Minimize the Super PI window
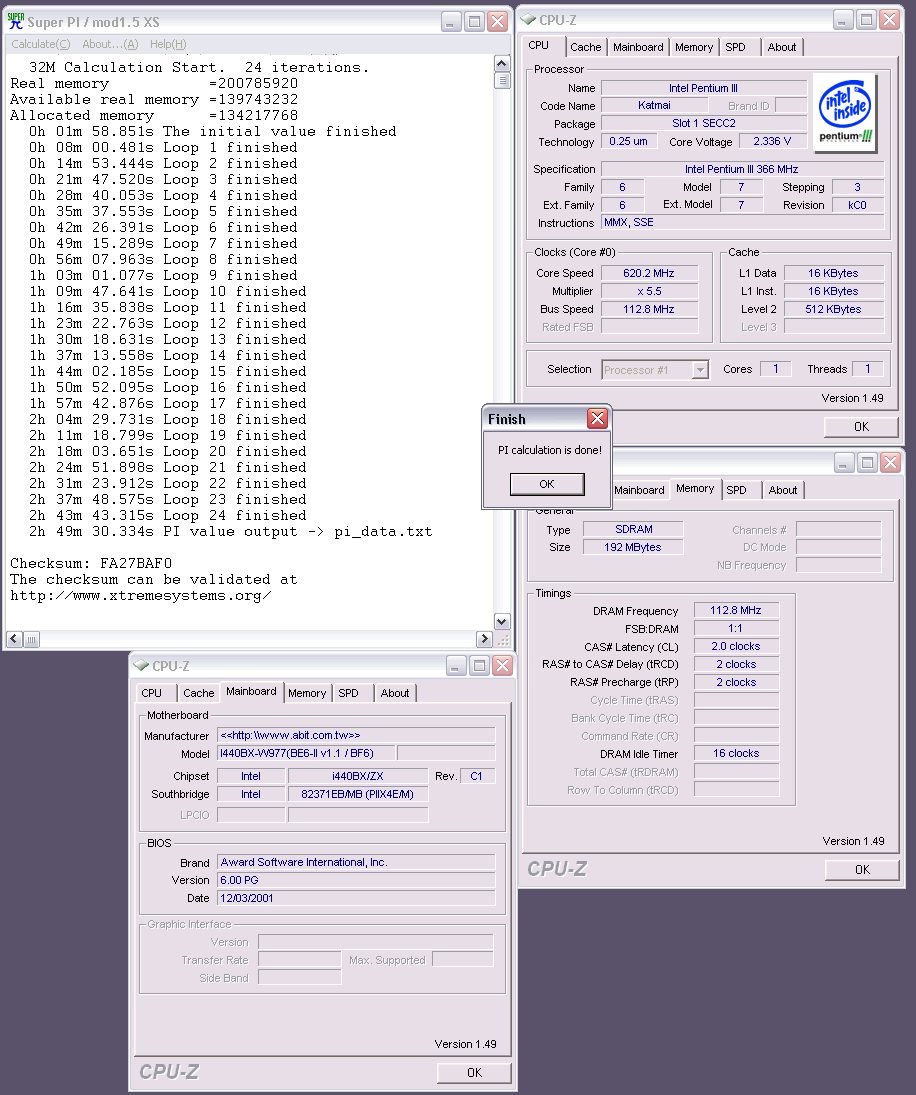Image resolution: width=916 pixels, height=1095 pixels. [451, 22]
